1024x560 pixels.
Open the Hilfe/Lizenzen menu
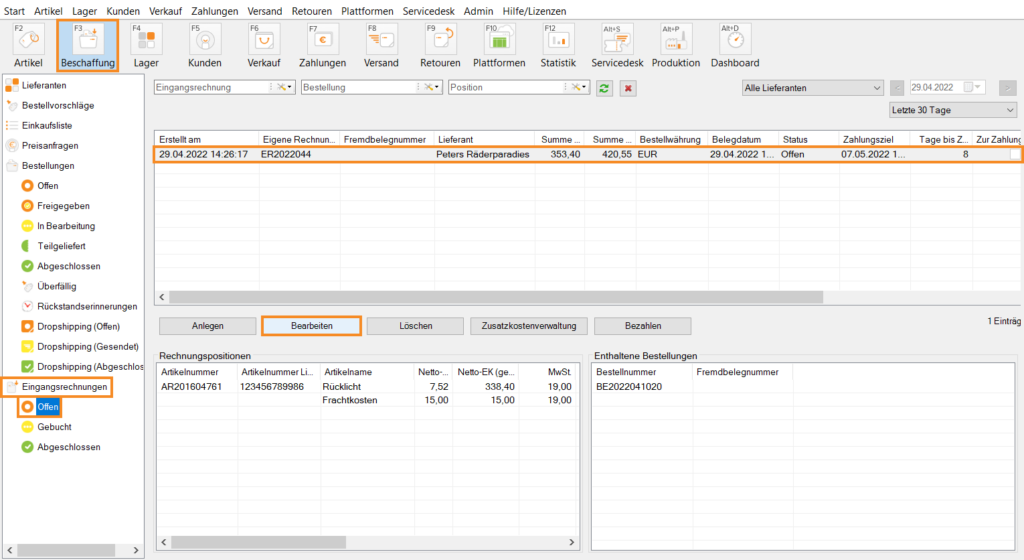[534, 11]
